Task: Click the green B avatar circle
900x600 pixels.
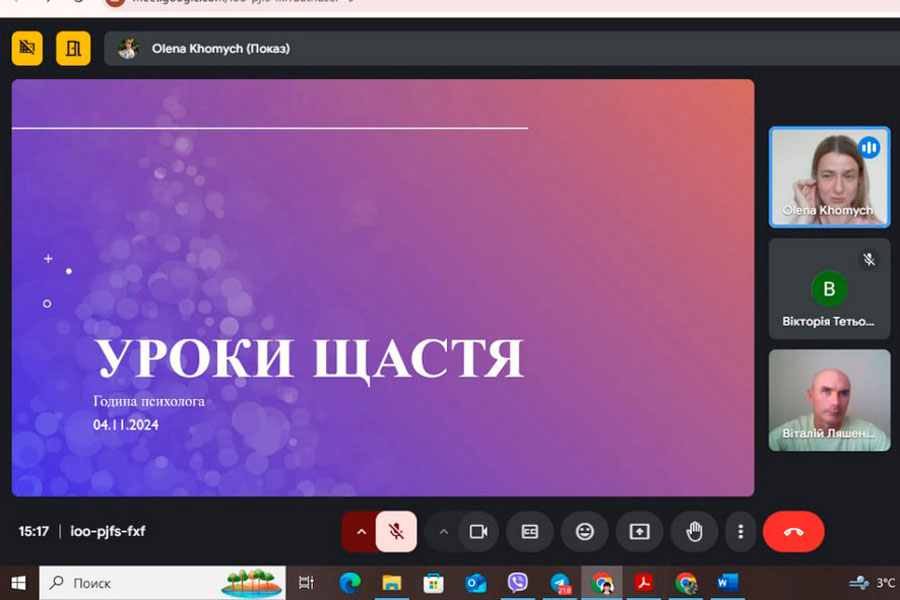Action: pyautogui.click(x=829, y=288)
